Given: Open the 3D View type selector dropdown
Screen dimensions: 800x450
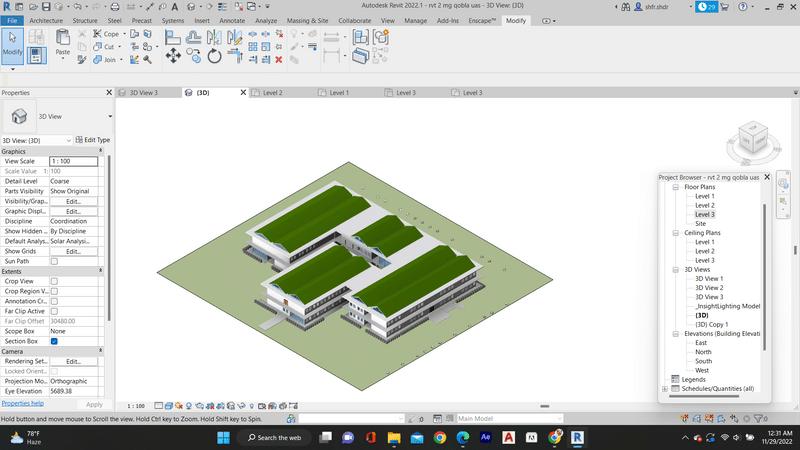Looking at the screenshot, I should click(110, 116).
